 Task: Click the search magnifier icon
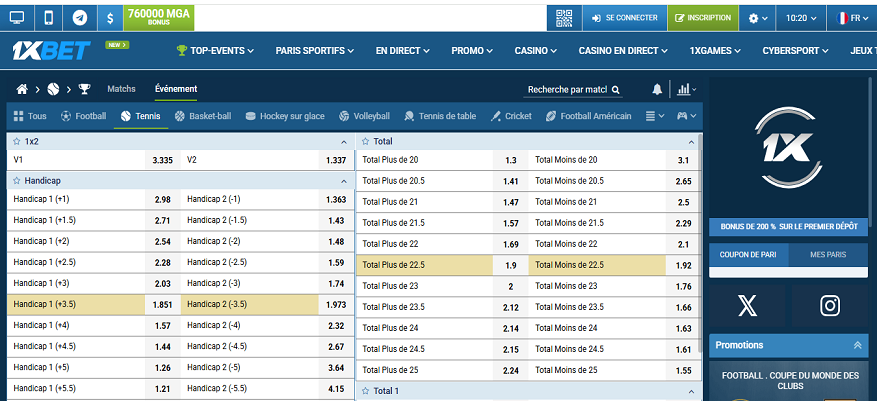click(615, 89)
